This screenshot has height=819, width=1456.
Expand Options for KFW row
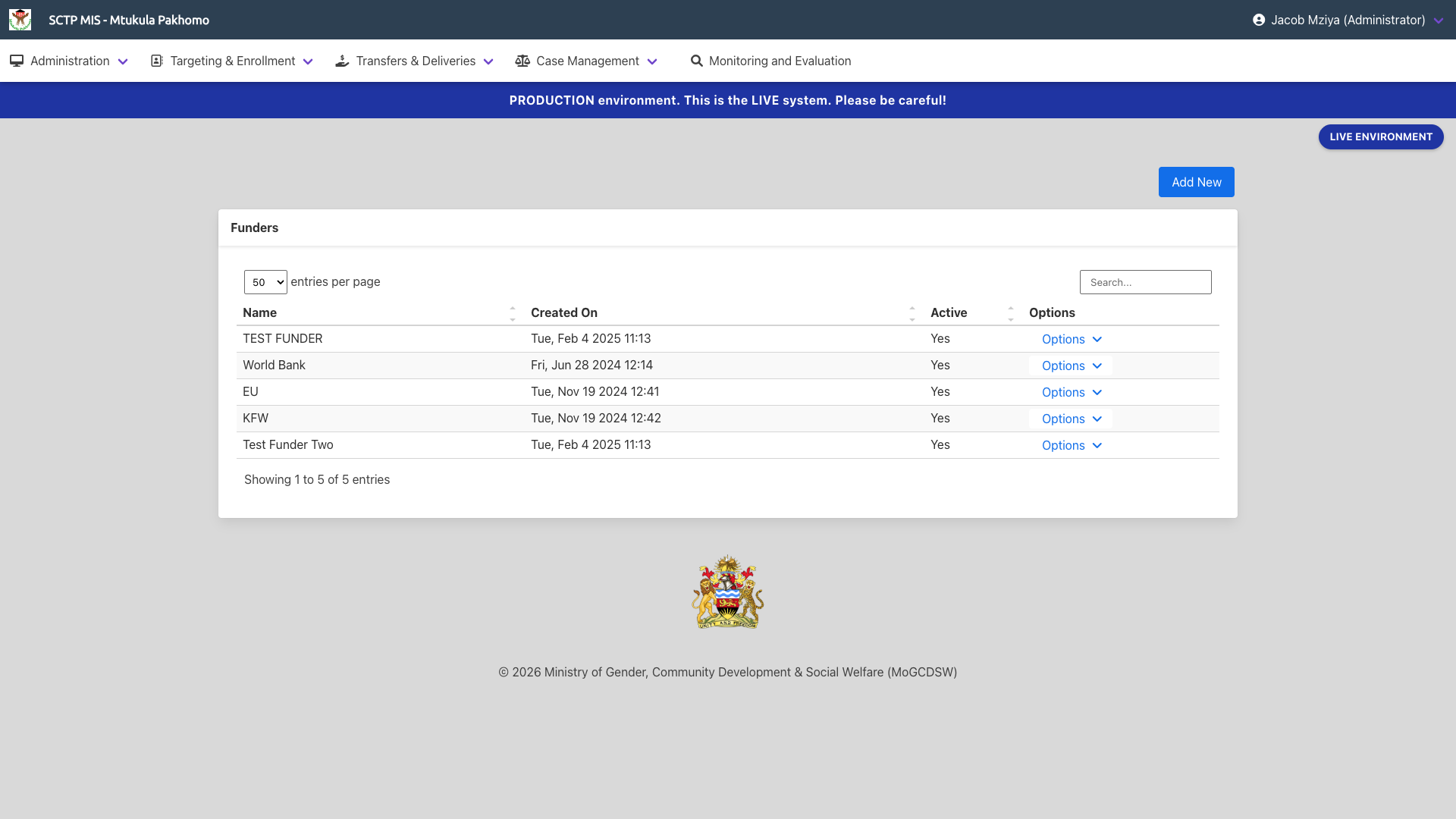coord(1071,419)
